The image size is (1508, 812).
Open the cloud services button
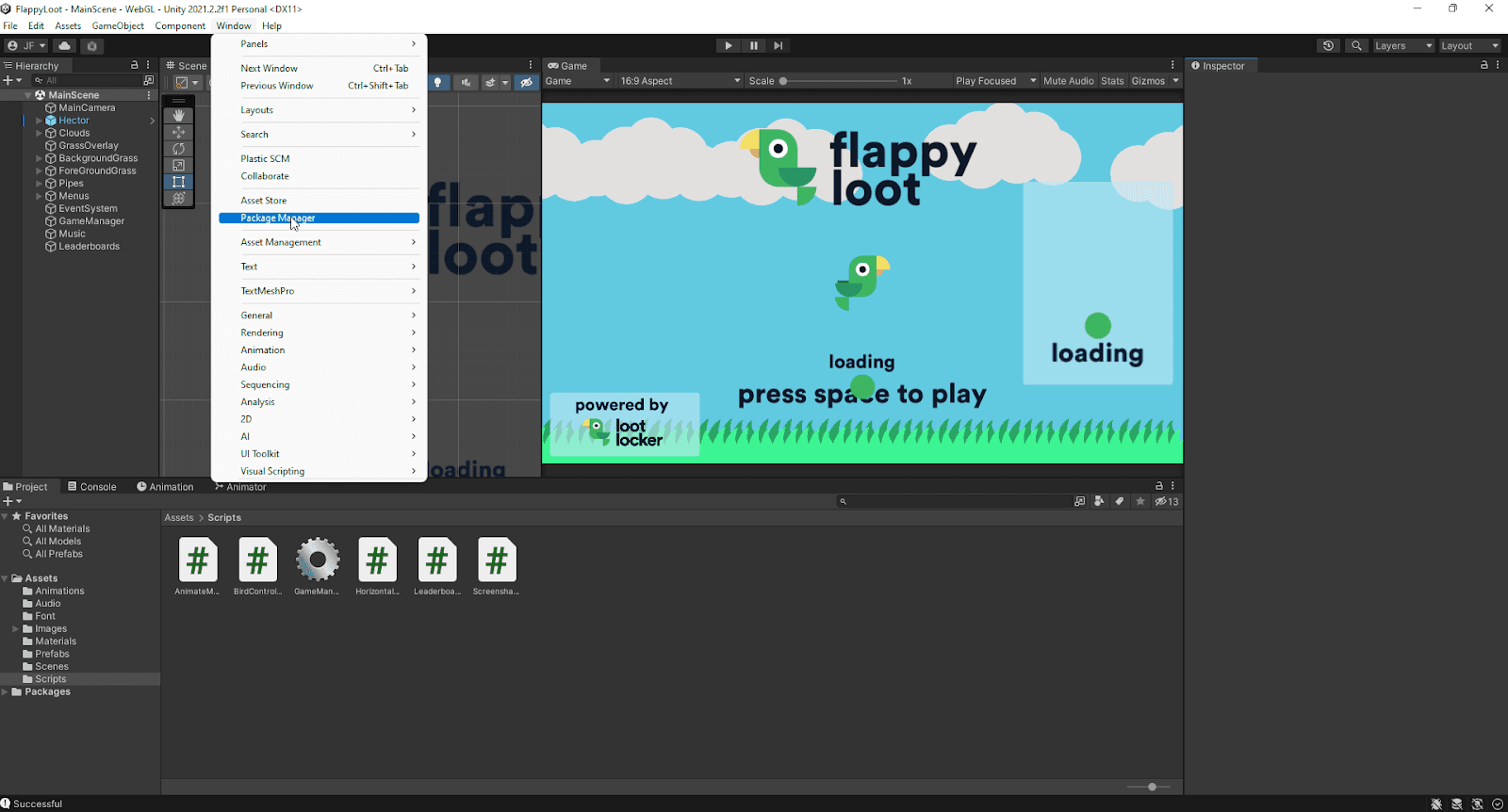[64, 45]
